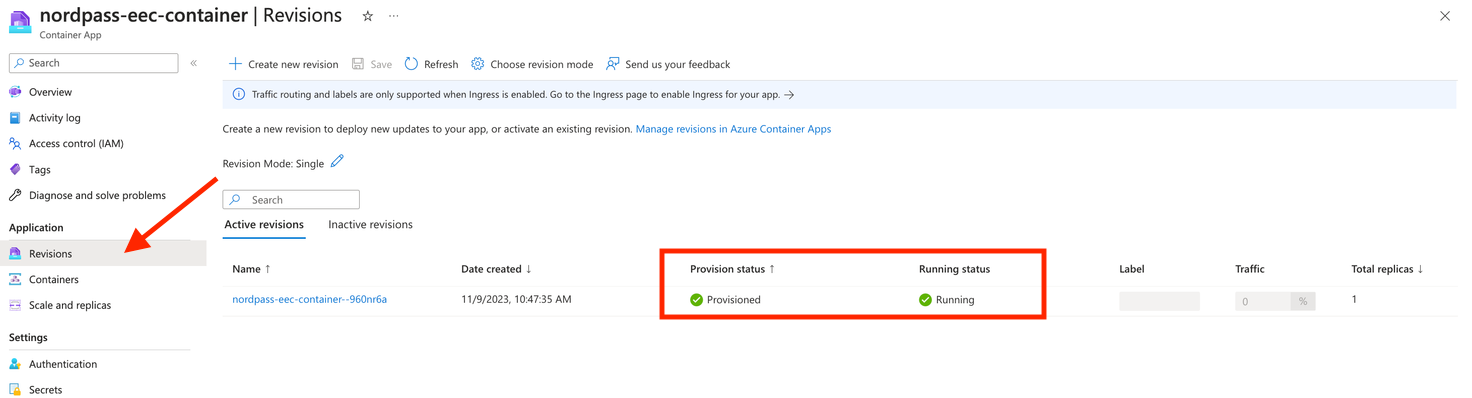
Task: Open Diagnose and solve problems
Action: coord(97,196)
